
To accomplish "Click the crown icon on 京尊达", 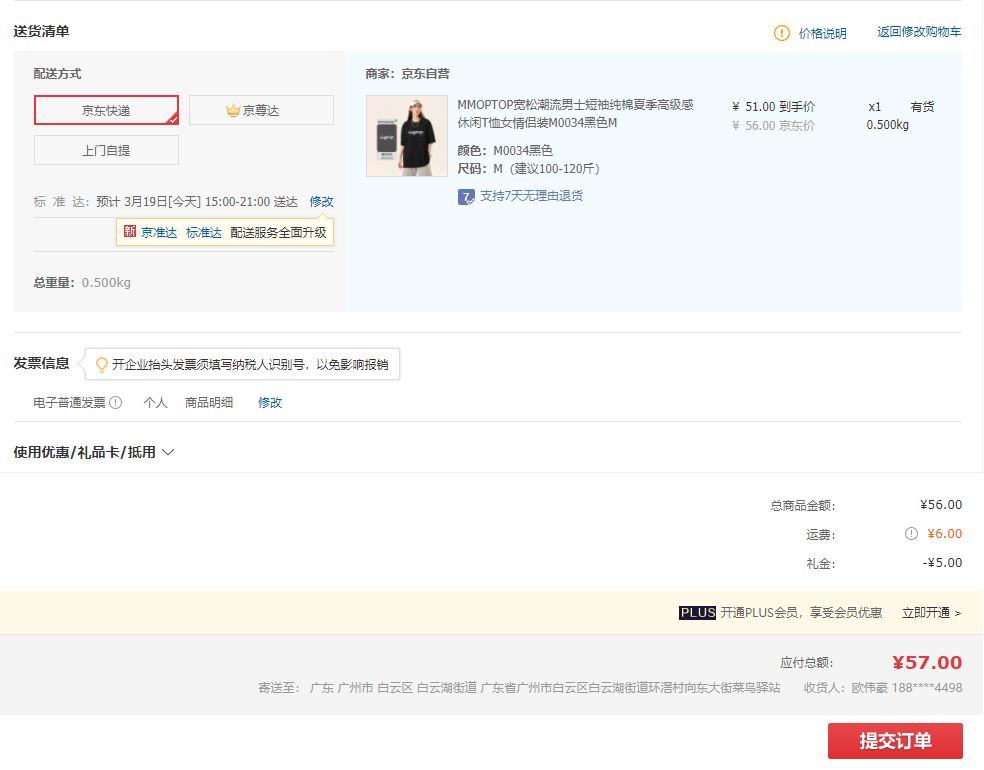I will point(233,111).
